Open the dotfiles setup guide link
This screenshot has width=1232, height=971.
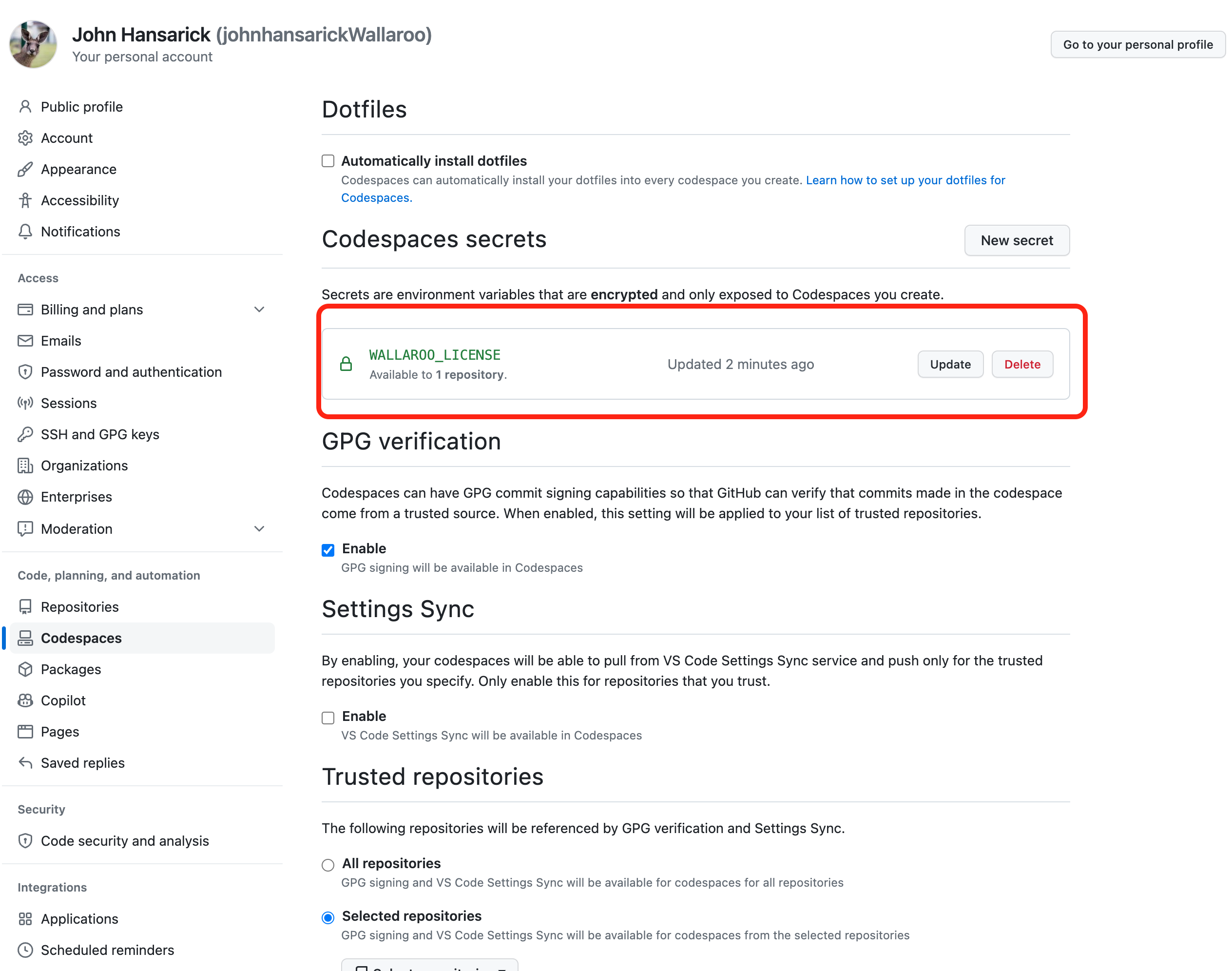905,180
